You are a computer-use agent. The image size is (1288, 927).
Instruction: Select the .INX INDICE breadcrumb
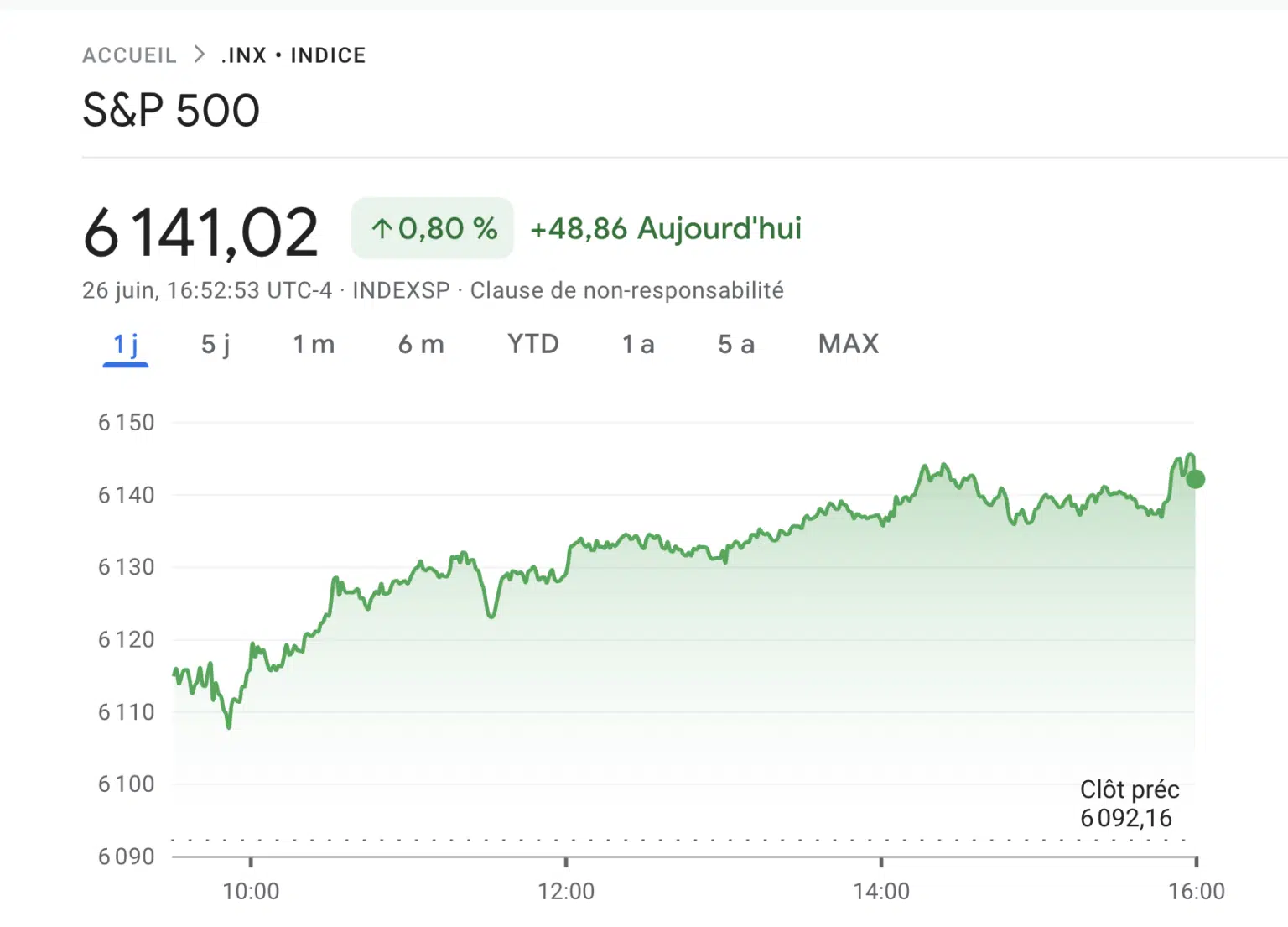click(293, 55)
